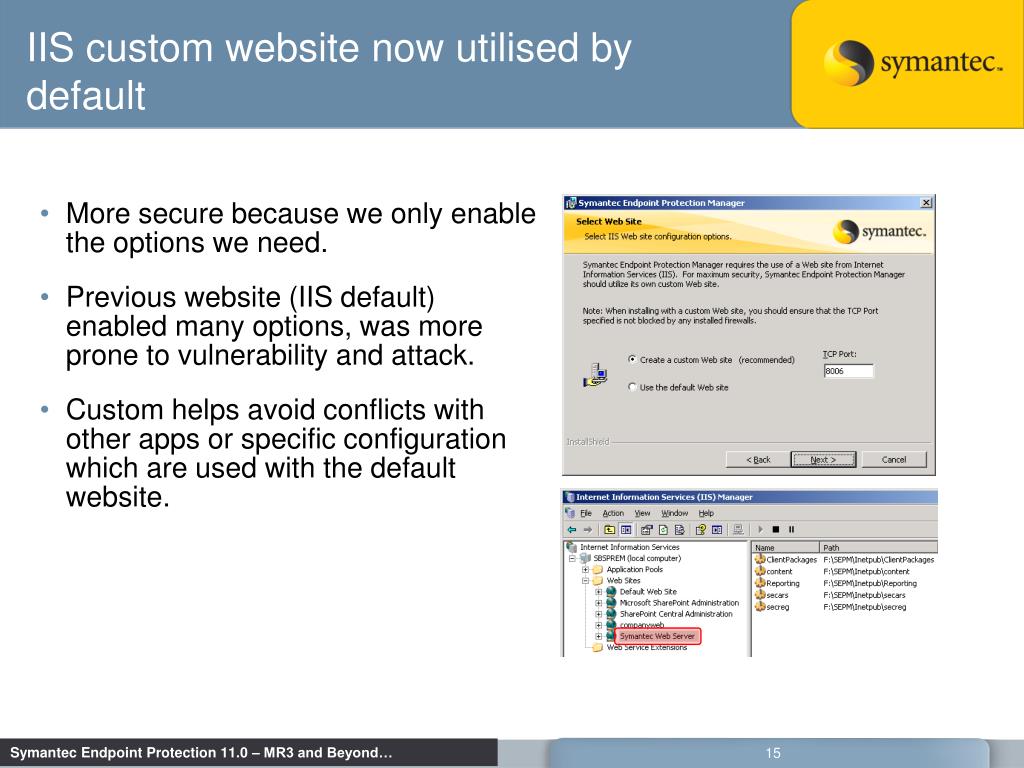The image size is (1024, 768).
Task: Click the Refresh icon in IIS toolbar
Action: [x=664, y=530]
